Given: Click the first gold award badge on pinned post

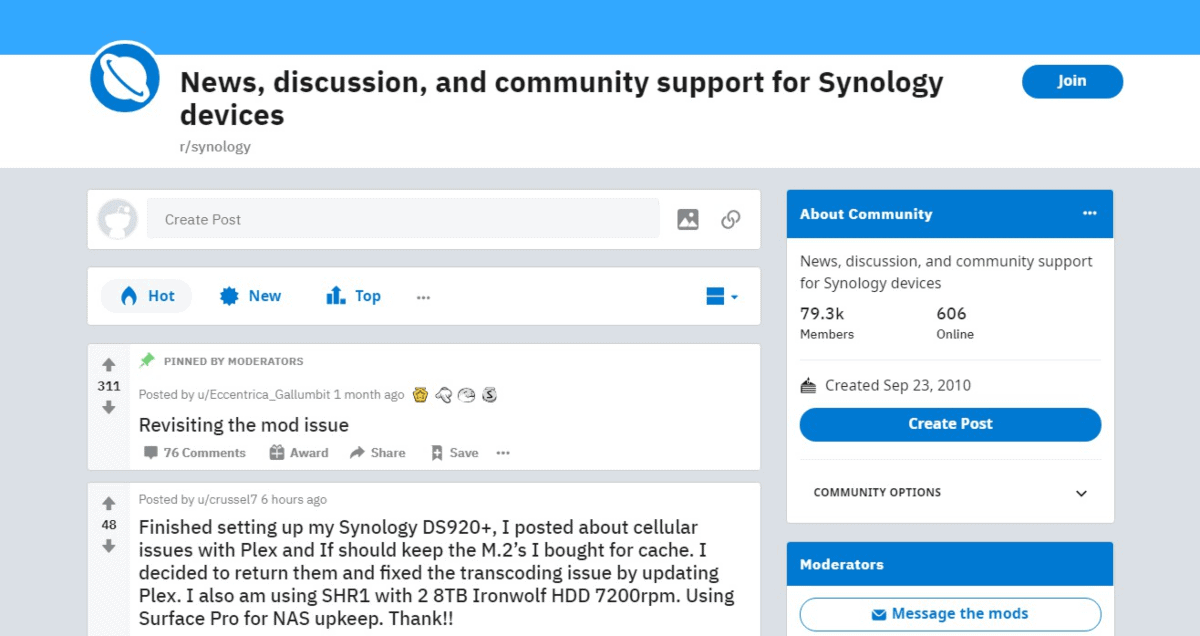Looking at the screenshot, I should point(421,394).
